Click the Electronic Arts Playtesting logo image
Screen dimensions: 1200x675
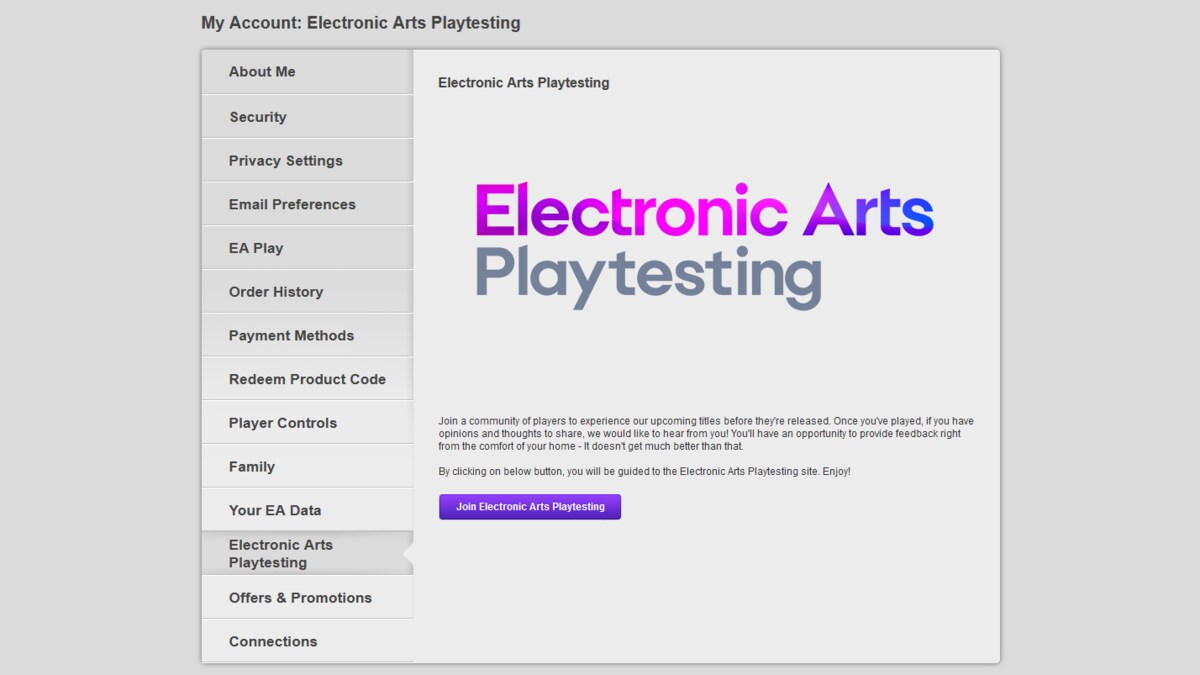click(704, 245)
